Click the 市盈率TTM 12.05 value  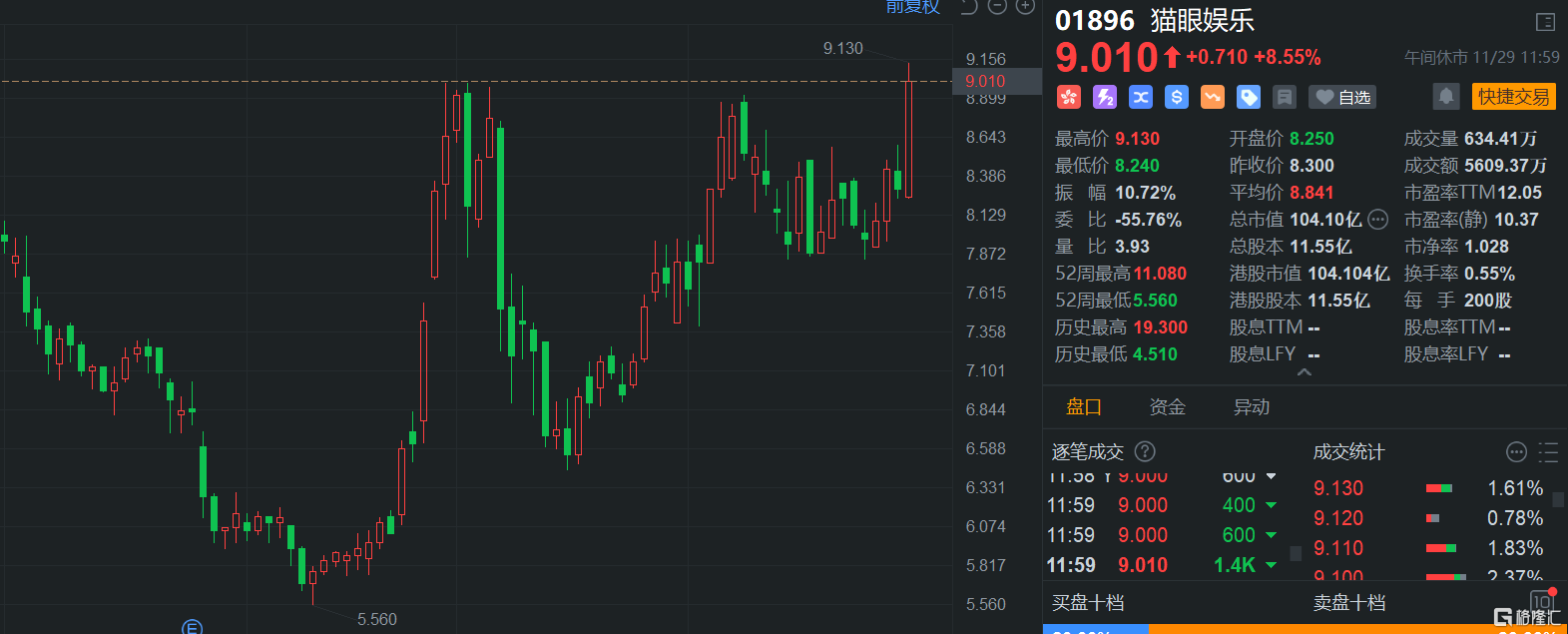(1519, 193)
